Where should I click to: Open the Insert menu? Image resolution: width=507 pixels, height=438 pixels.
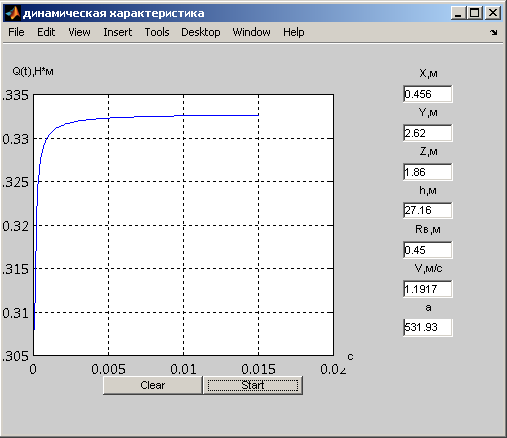[118, 32]
